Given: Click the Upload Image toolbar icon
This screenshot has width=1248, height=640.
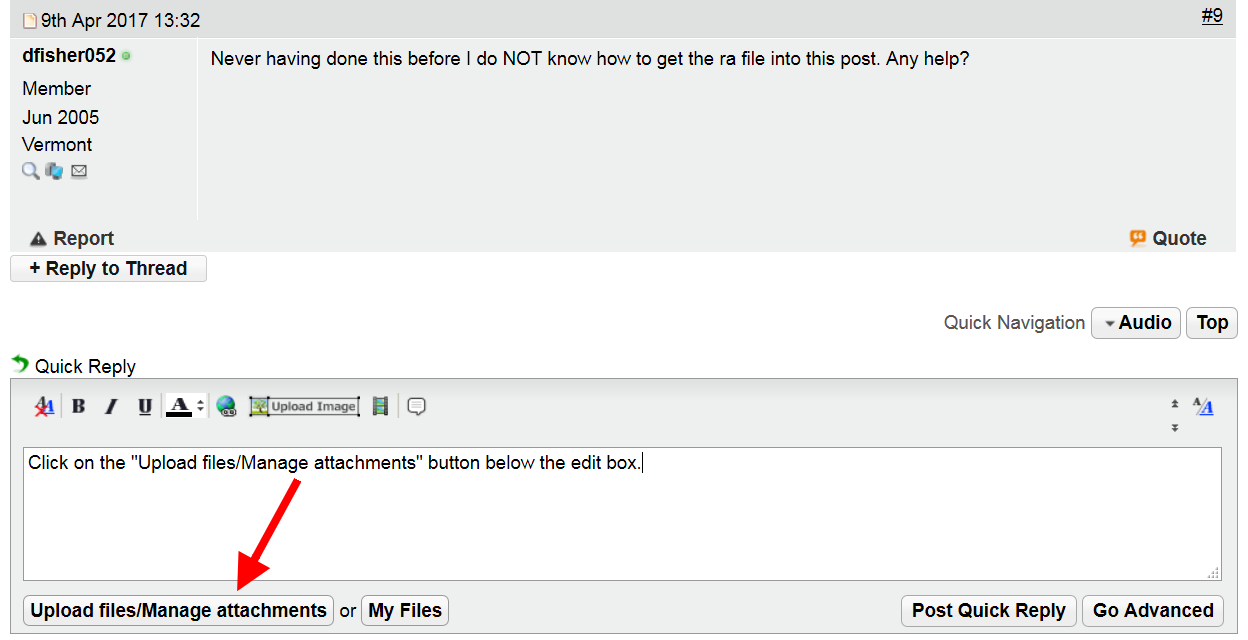Looking at the screenshot, I should coord(304,406).
